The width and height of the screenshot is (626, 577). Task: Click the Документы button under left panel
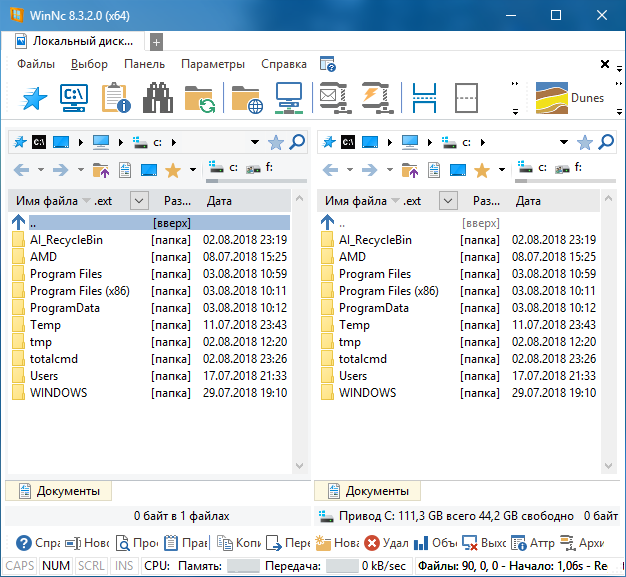click(x=59, y=491)
